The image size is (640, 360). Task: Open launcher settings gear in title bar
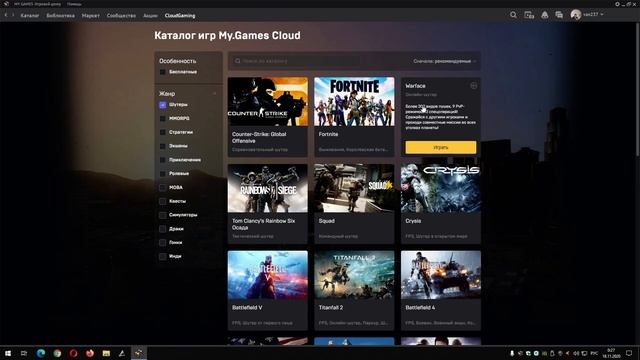[x=617, y=4]
